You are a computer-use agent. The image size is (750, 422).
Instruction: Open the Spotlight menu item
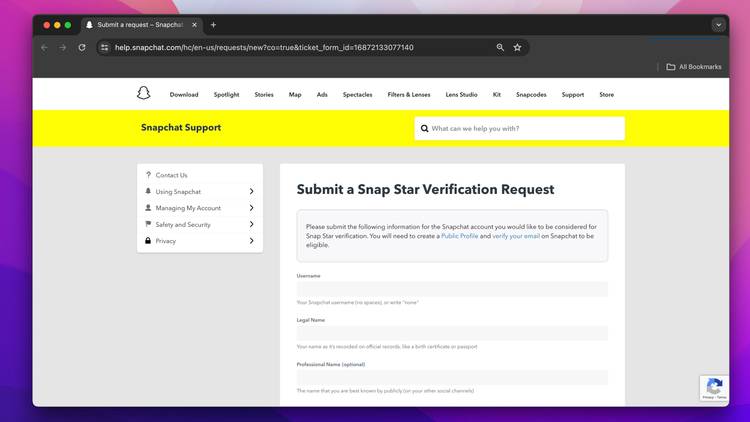(226, 95)
